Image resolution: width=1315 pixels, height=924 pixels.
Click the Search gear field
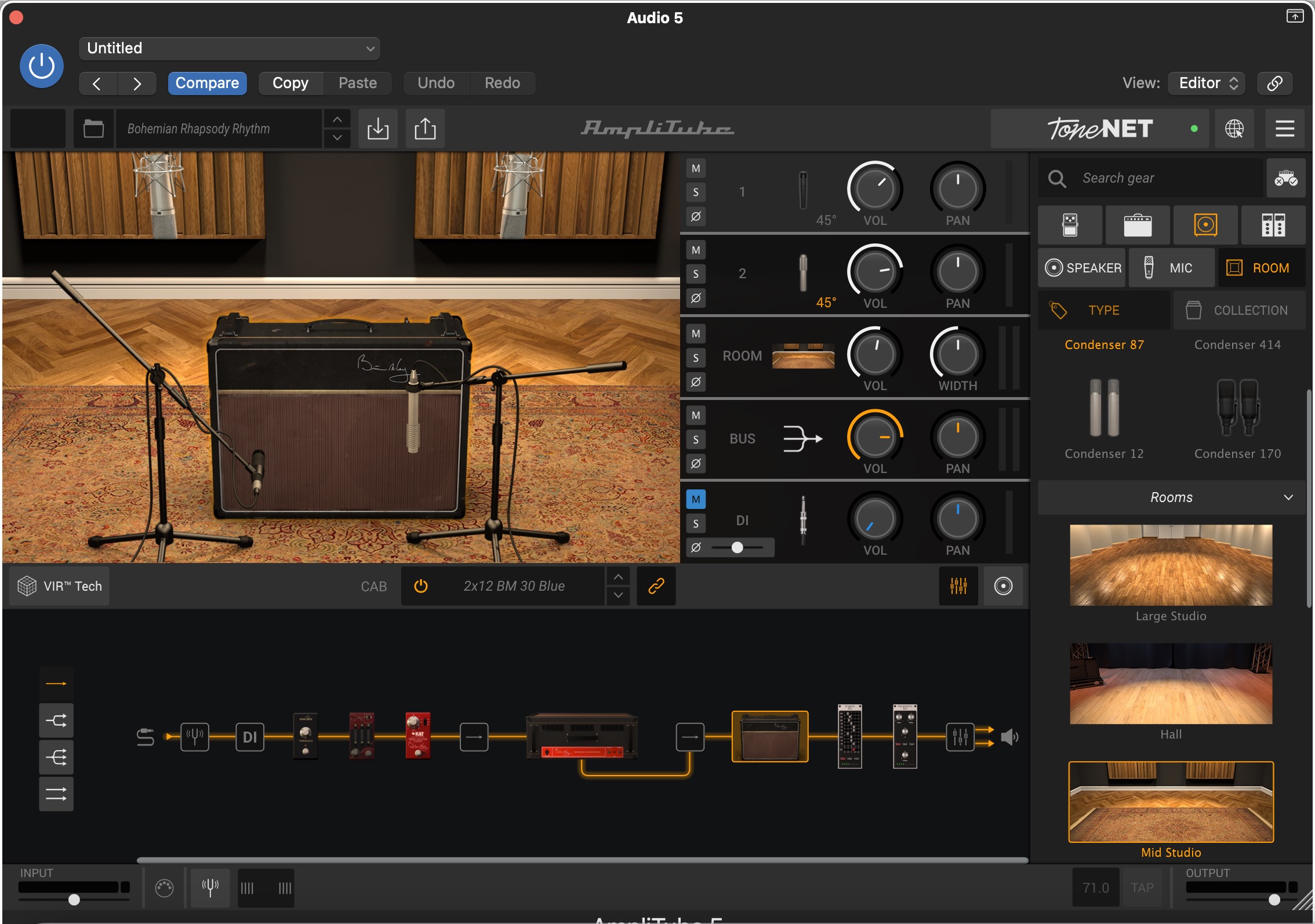1150,179
